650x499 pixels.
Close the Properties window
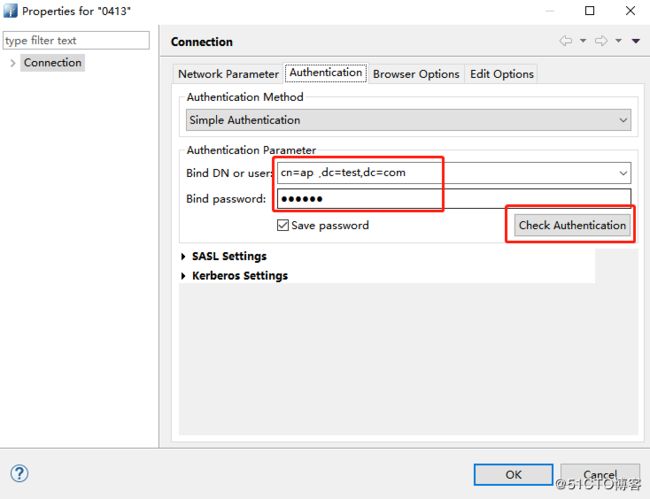click(630, 11)
